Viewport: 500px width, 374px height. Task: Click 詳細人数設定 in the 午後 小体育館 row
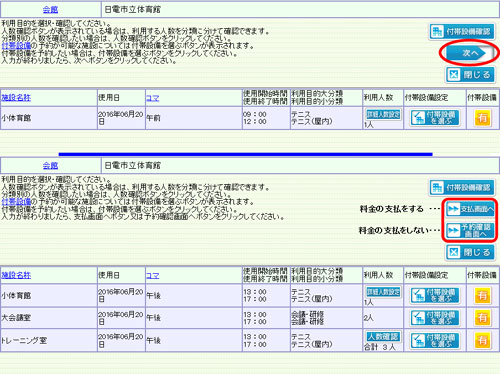[383, 292]
